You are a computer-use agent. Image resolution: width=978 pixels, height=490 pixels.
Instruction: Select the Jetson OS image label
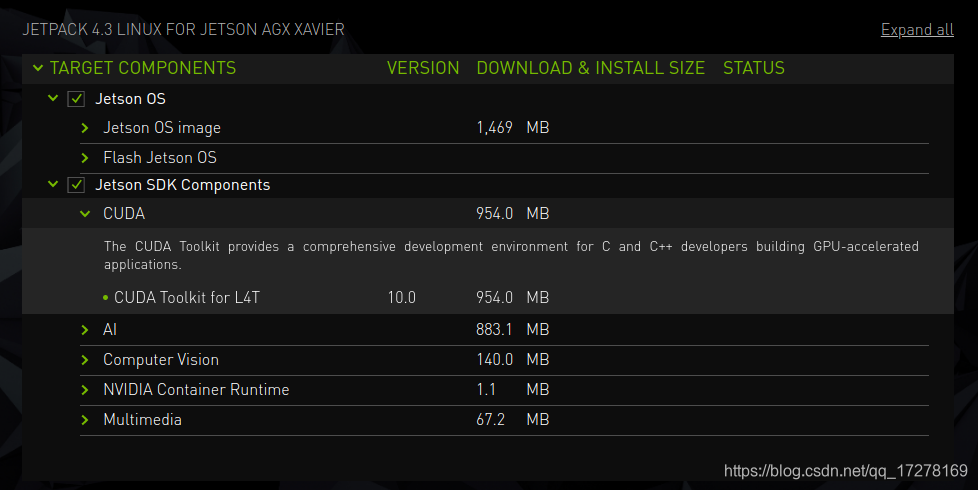point(162,128)
